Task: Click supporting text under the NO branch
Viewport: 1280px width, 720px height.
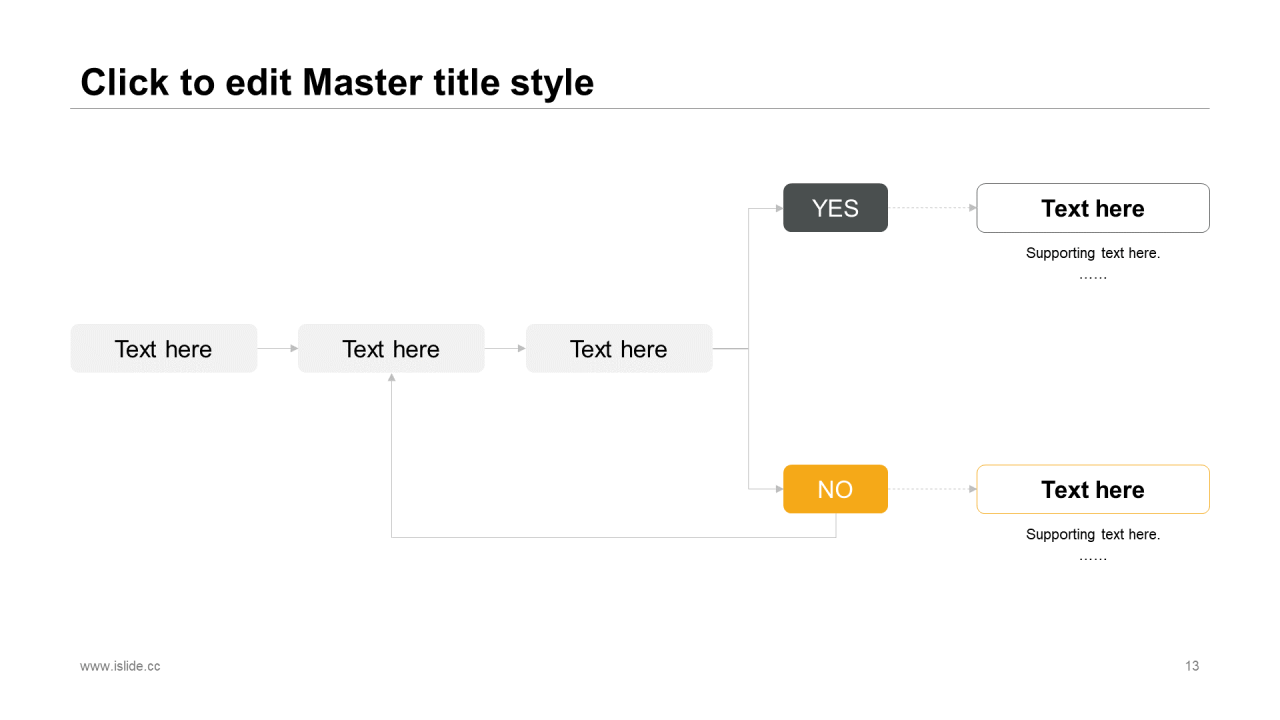Action: [x=1093, y=535]
